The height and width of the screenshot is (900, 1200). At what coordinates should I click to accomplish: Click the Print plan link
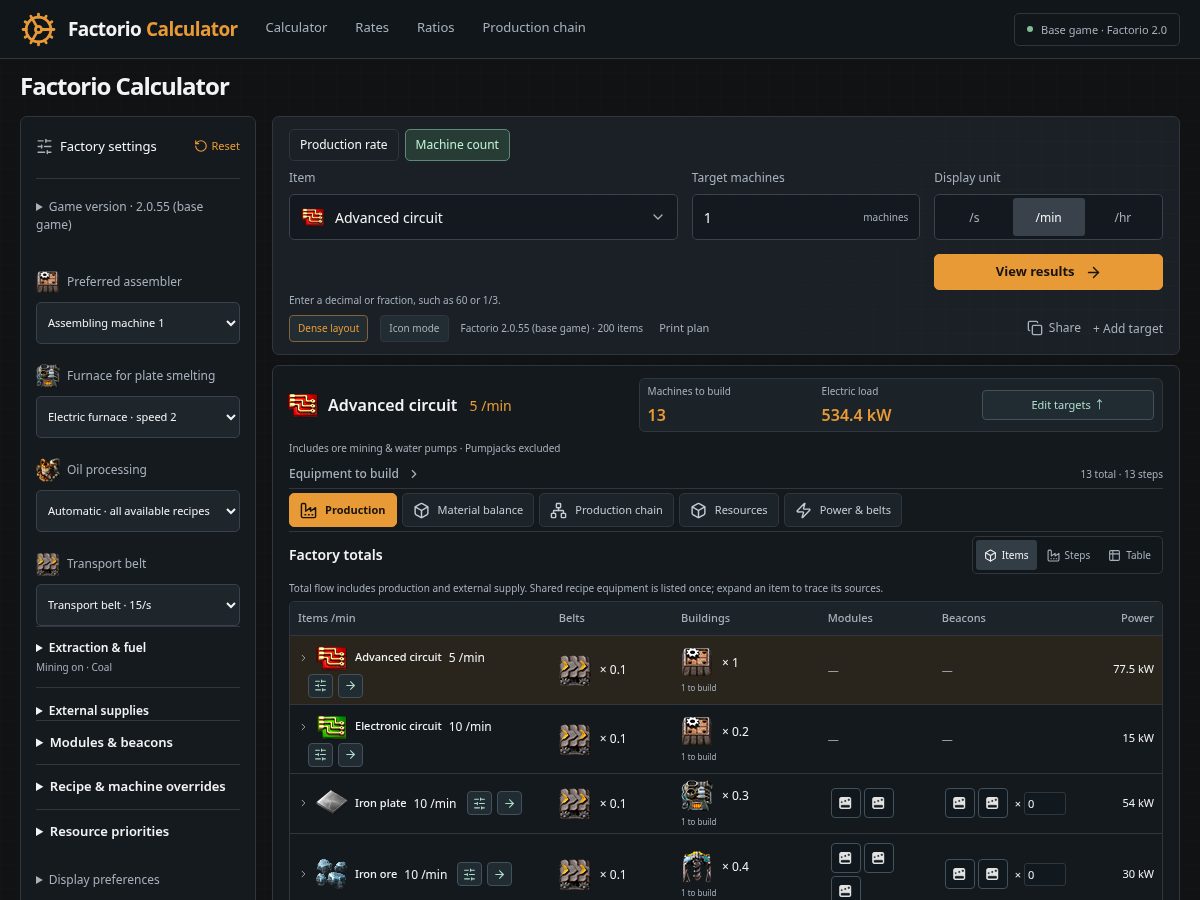pyautogui.click(x=684, y=328)
